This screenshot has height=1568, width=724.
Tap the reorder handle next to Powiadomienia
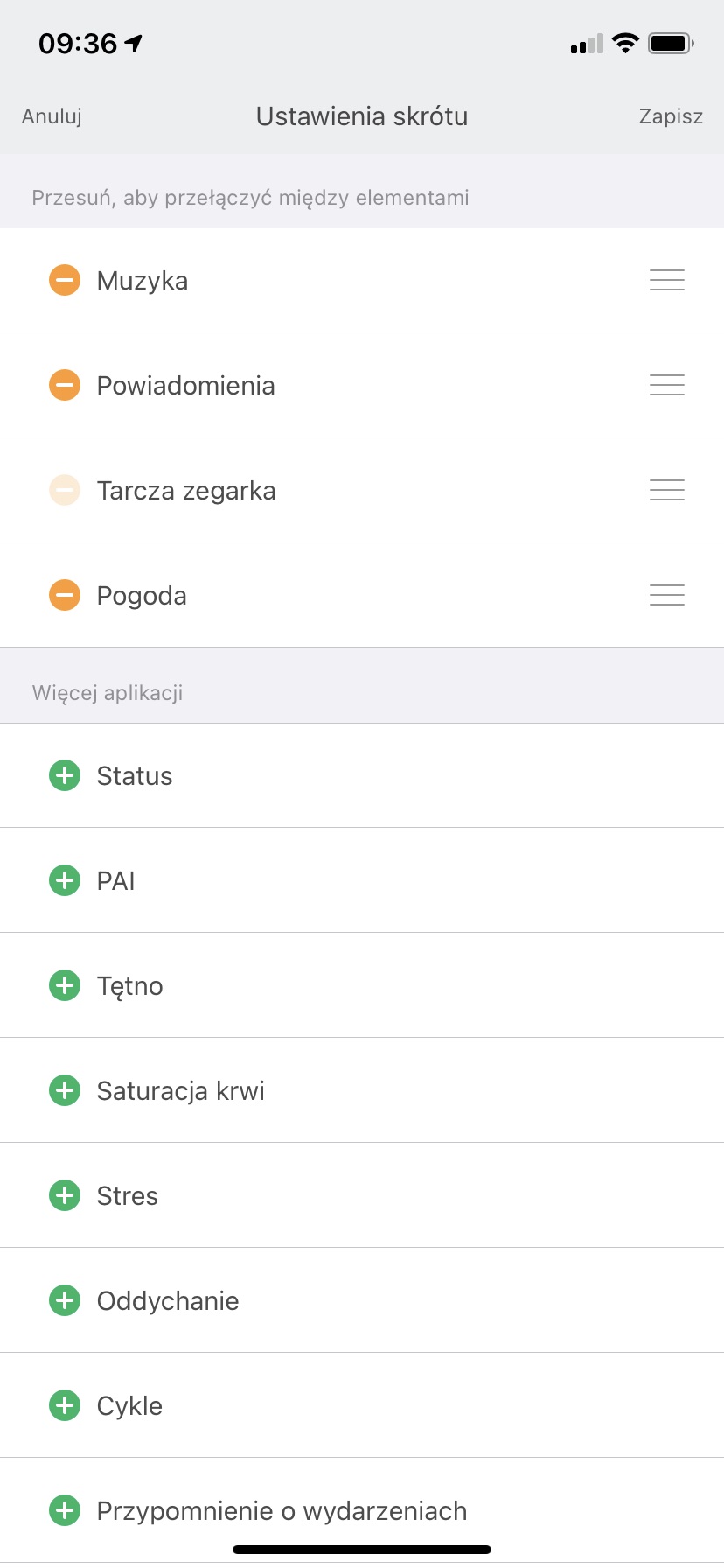(667, 385)
